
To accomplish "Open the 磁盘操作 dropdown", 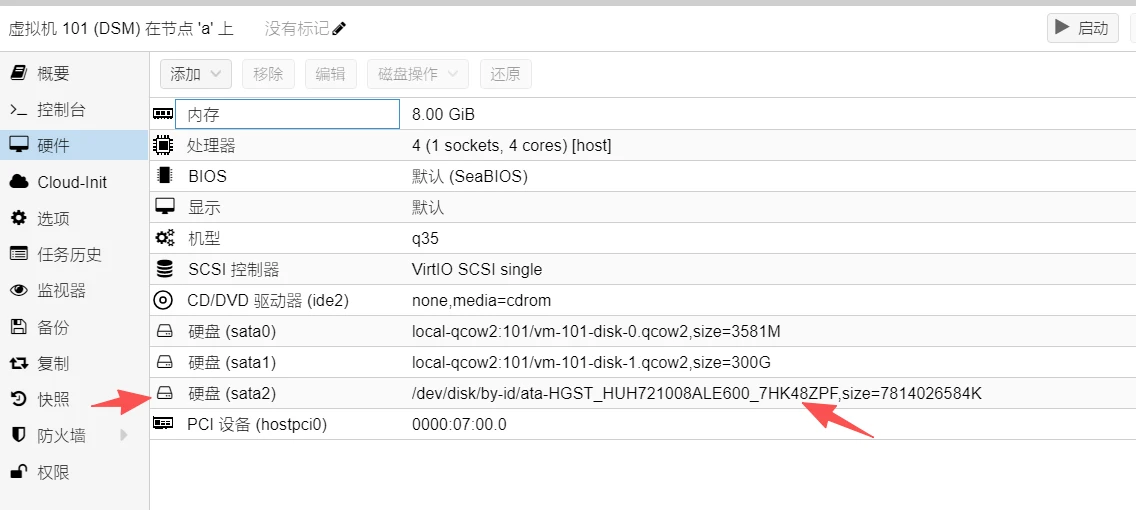I will tap(418, 74).
